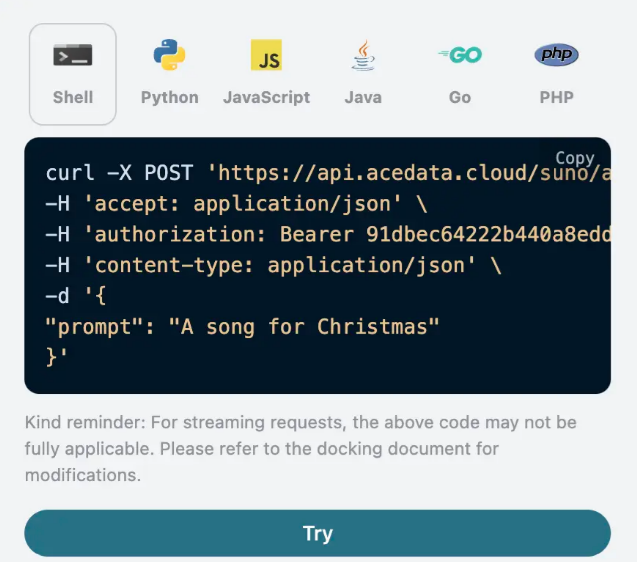Choose the Go language logo
This screenshot has height=562, width=637.
point(460,55)
